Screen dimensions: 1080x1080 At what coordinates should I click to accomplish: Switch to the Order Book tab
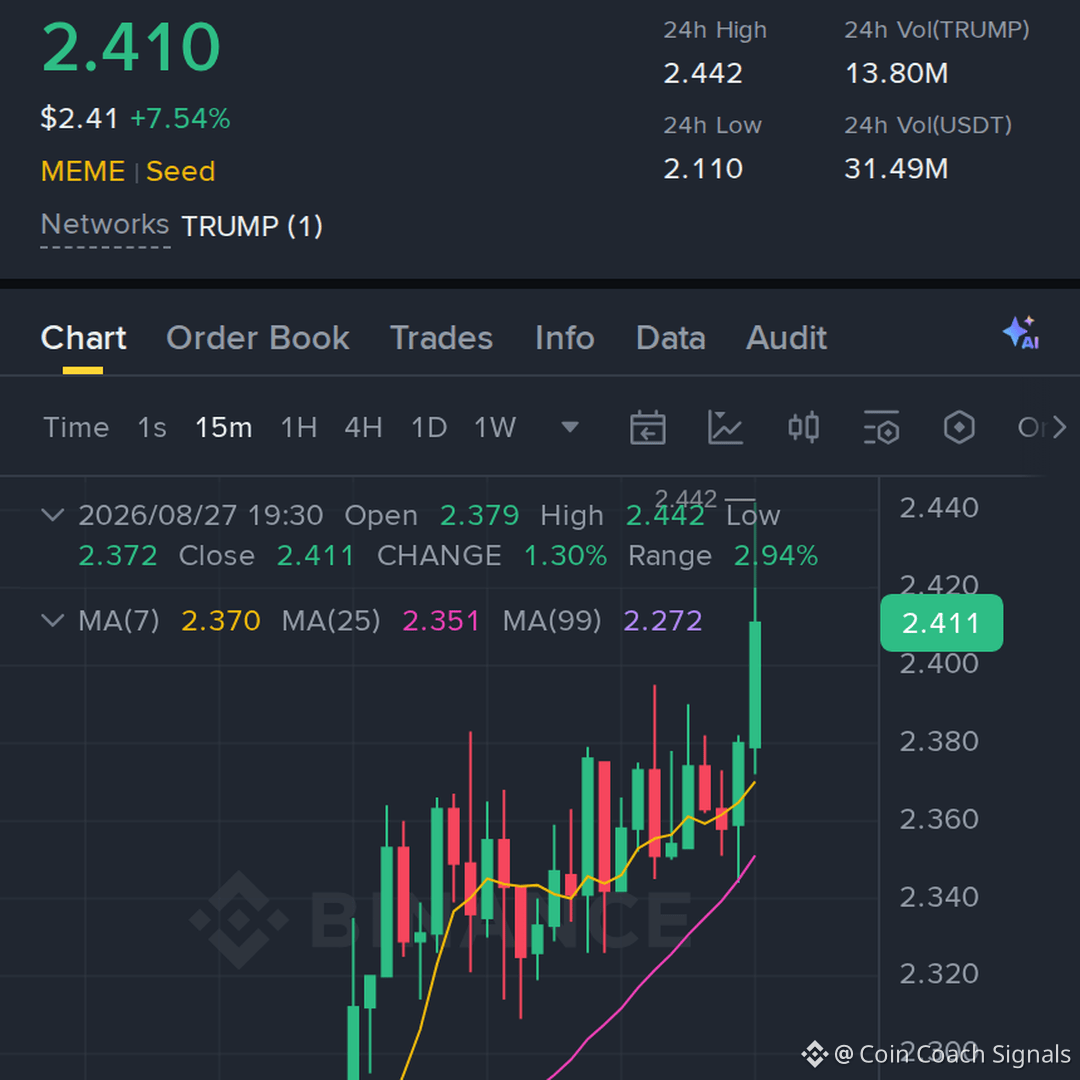(258, 338)
